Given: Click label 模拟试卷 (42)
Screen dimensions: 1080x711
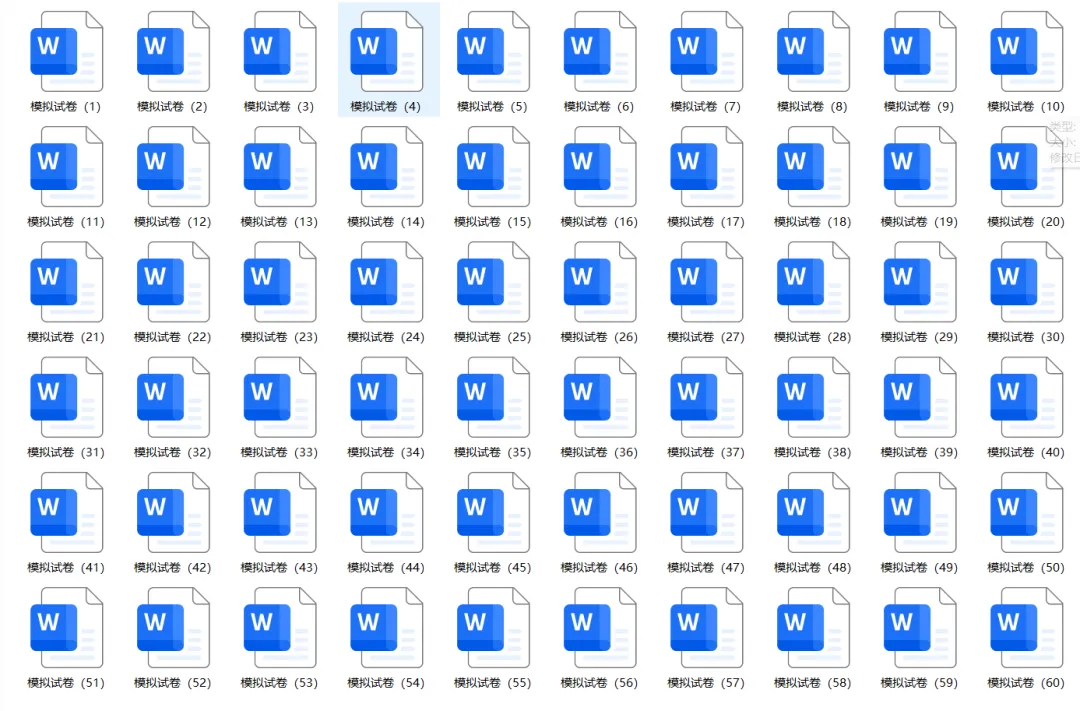Looking at the screenshot, I should click(x=172, y=568).
